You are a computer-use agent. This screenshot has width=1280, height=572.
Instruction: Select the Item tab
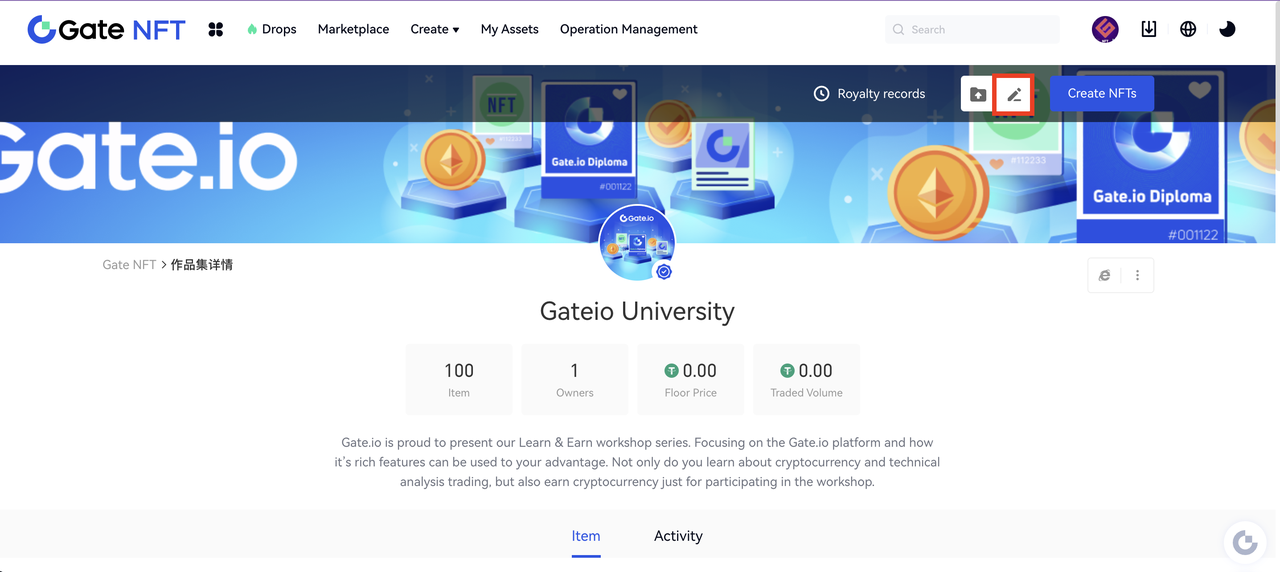(x=586, y=536)
